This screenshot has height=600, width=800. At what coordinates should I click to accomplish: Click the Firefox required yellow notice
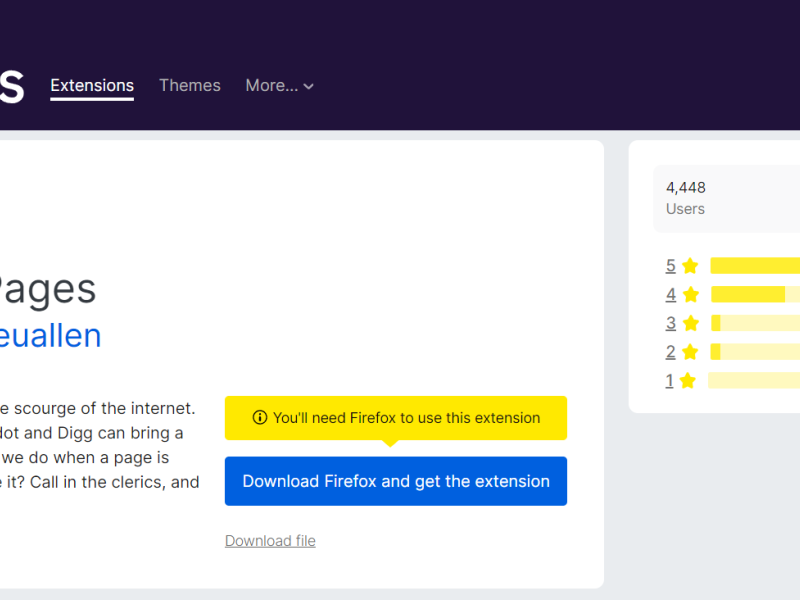pos(396,418)
